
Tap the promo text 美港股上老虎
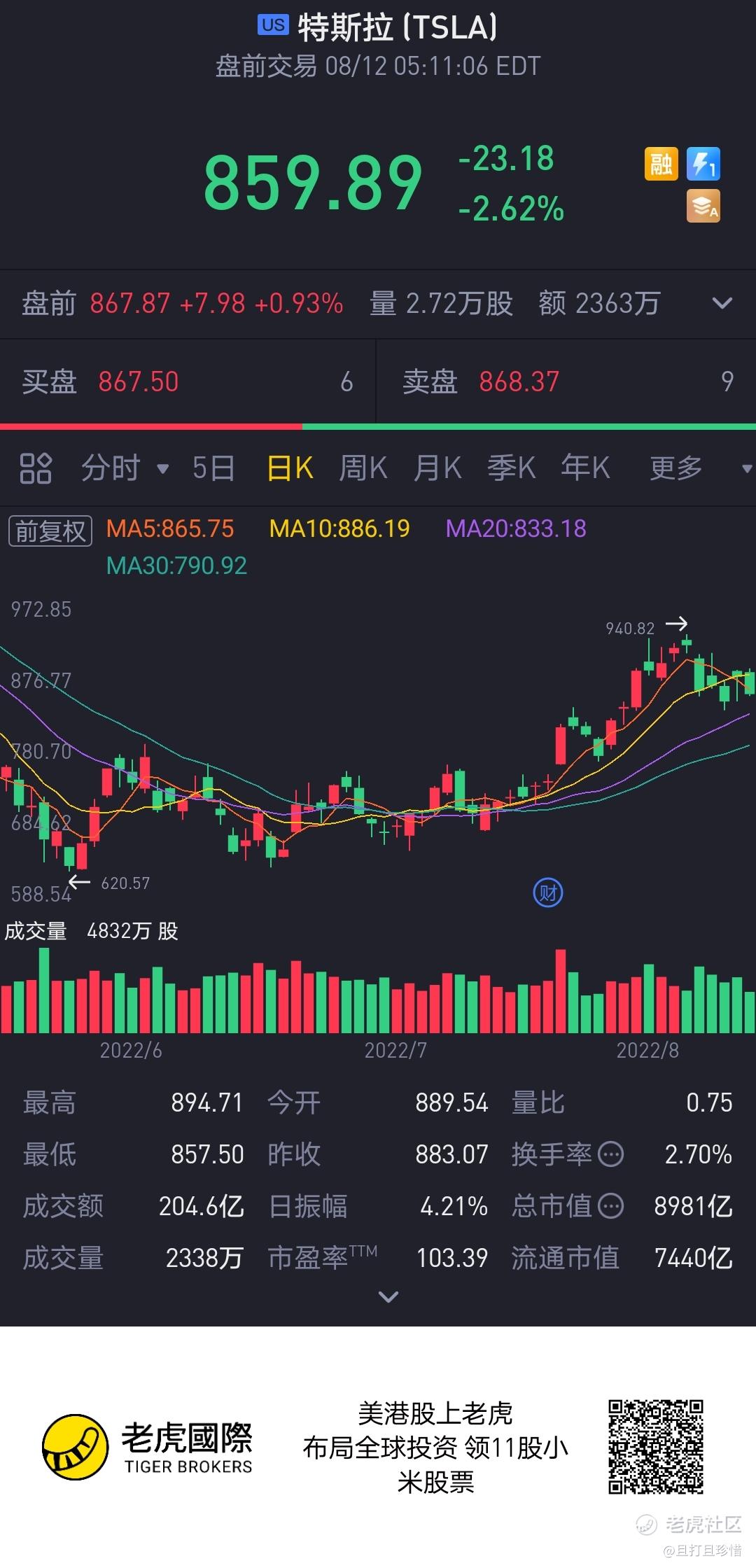click(x=435, y=1414)
